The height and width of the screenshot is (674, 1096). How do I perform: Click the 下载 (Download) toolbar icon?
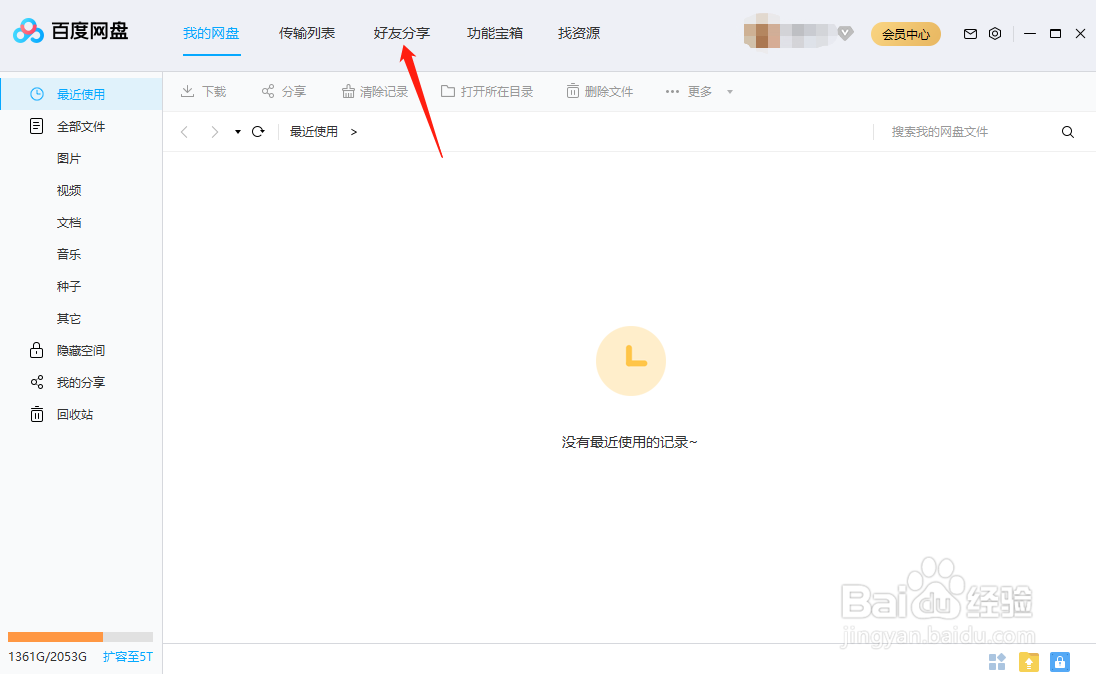click(203, 91)
